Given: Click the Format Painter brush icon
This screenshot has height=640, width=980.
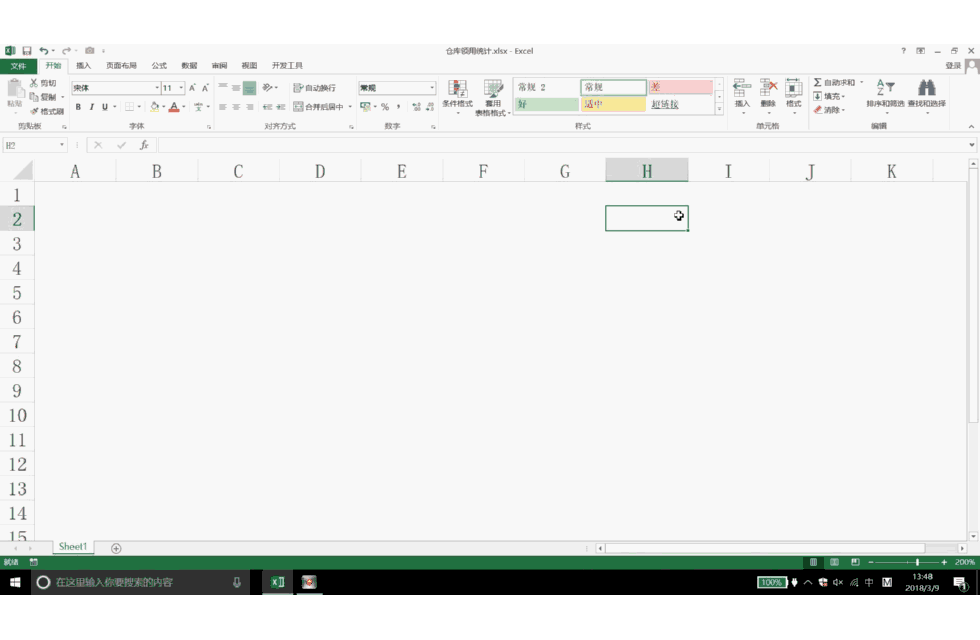Looking at the screenshot, I should click(34, 111).
